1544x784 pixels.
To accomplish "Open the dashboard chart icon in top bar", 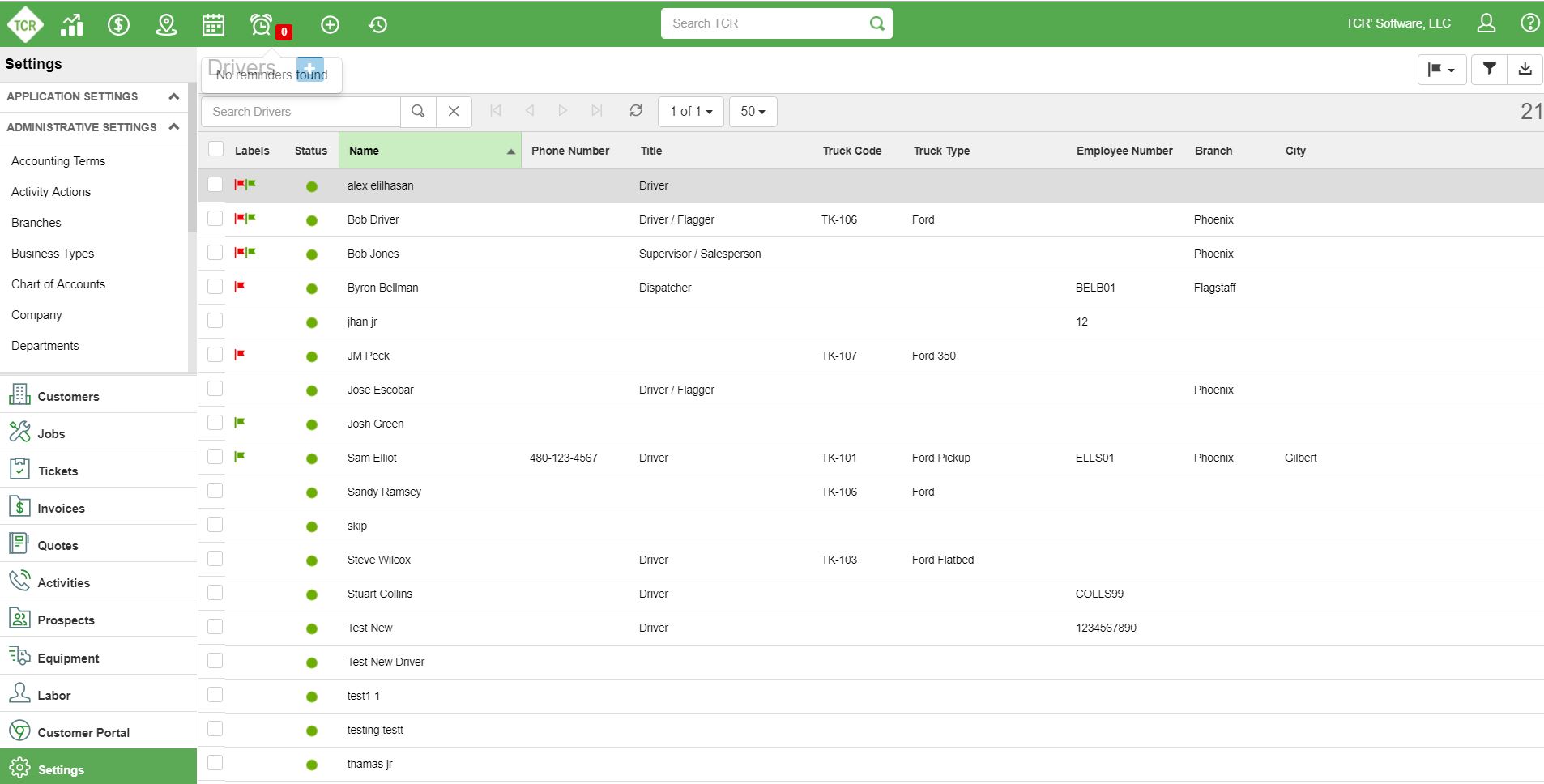I will (x=72, y=24).
